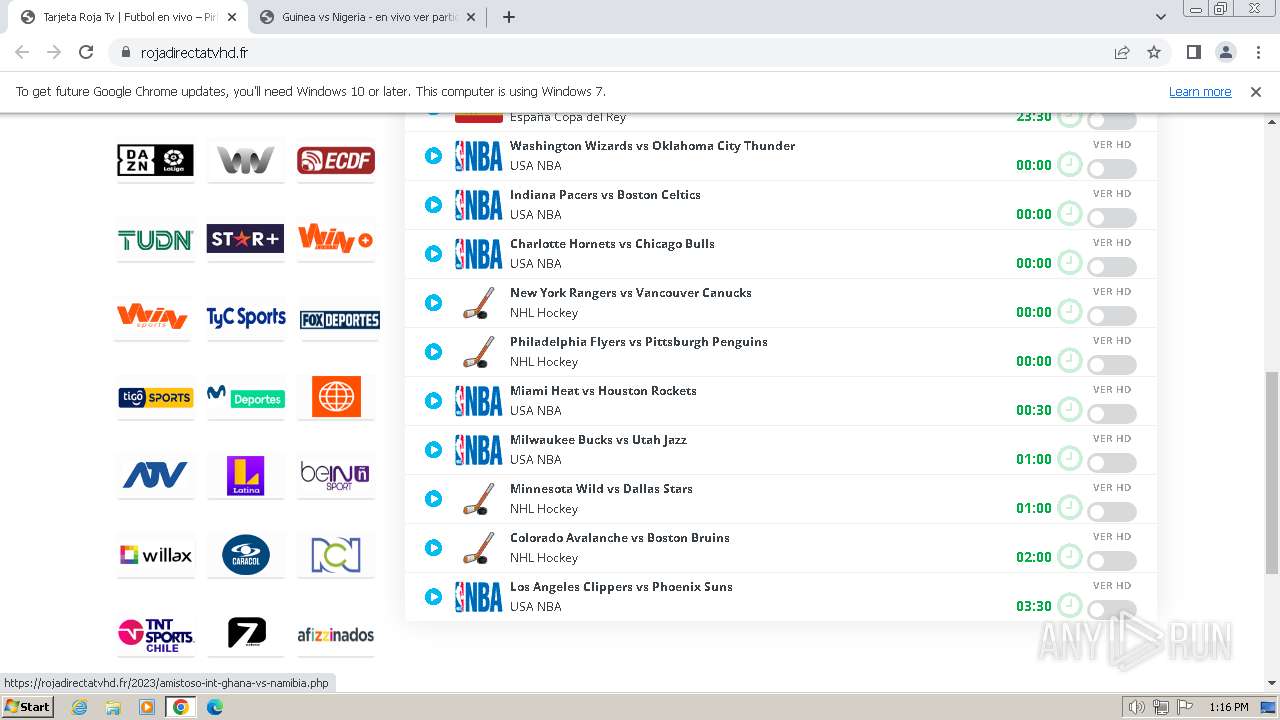1280x720 pixels.
Task: Open the Win Sports channel logo
Action: coord(152,317)
